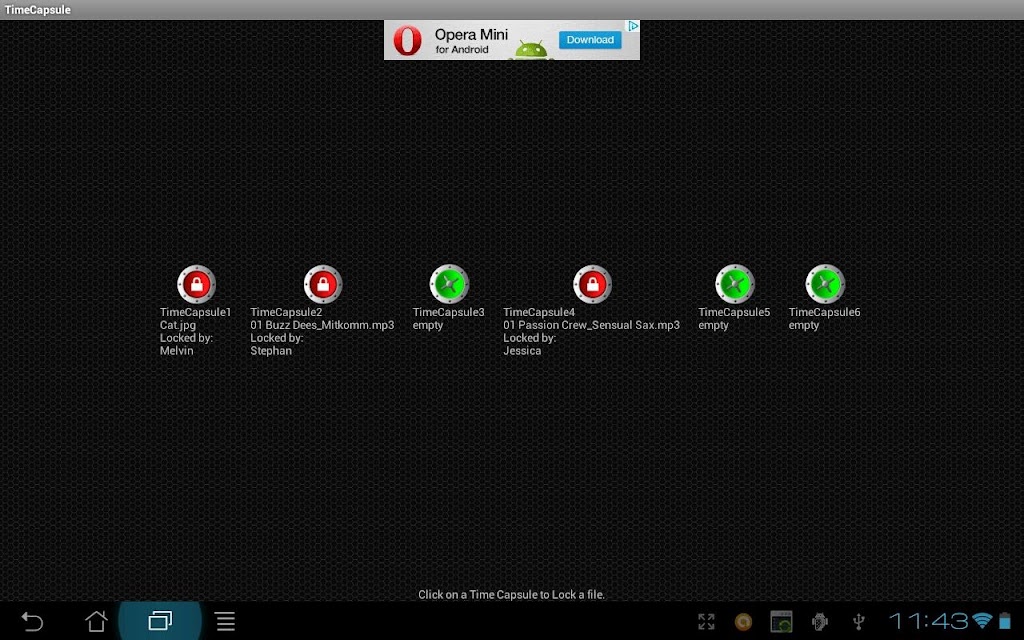The image size is (1024, 640).
Task: Go to the Android home screen
Action: point(96,621)
